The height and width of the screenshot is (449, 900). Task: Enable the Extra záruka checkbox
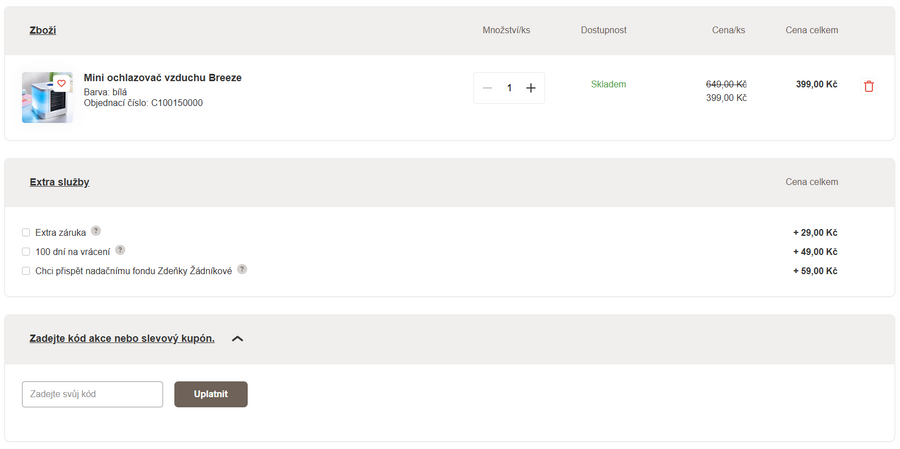pos(26,232)
